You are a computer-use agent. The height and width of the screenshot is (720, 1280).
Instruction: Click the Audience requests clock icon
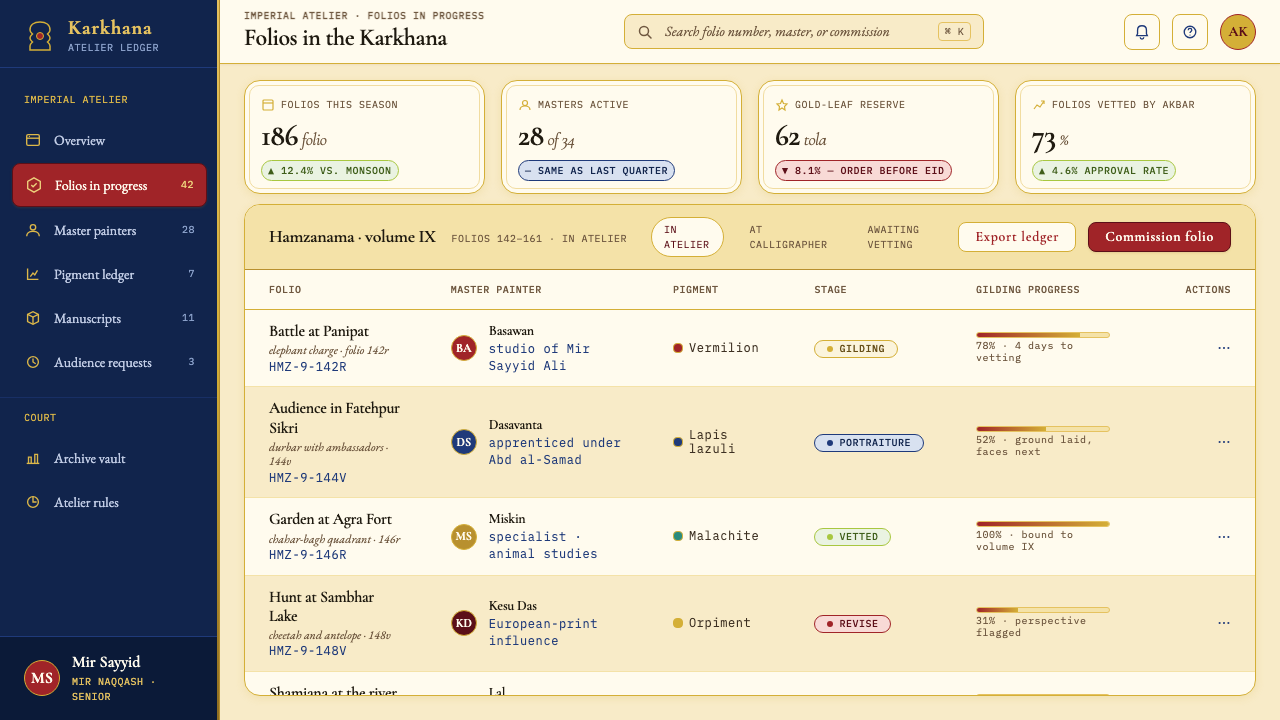33,363
